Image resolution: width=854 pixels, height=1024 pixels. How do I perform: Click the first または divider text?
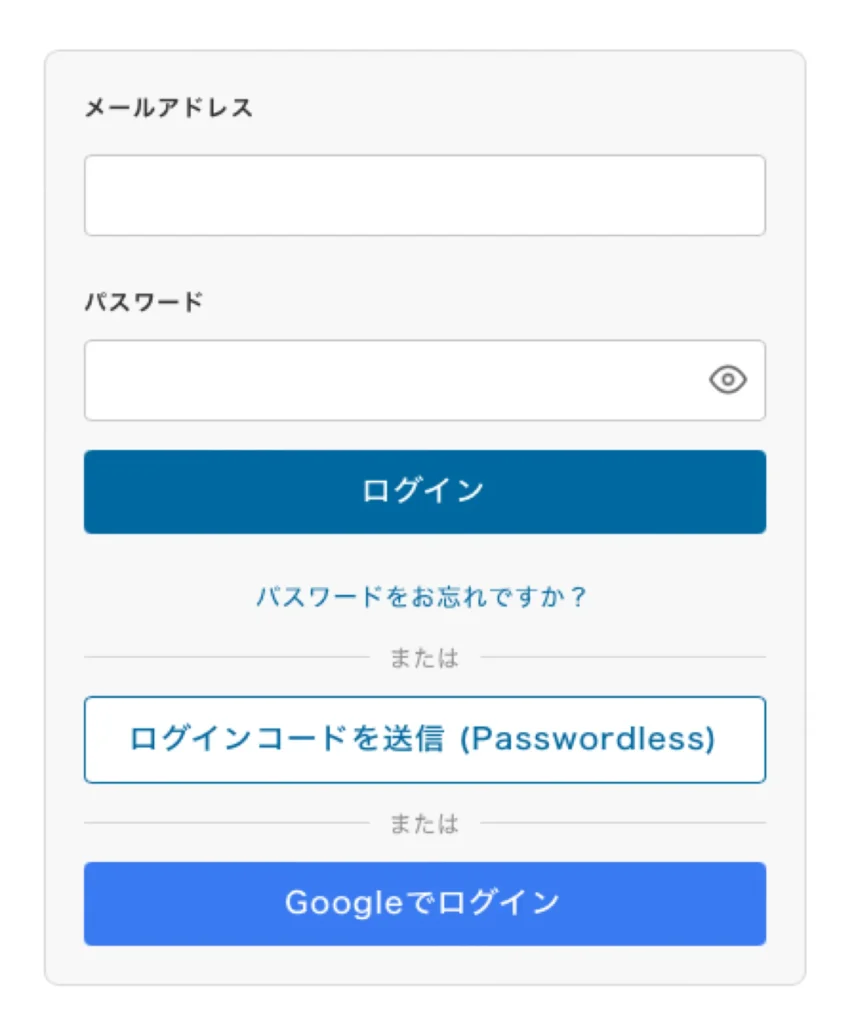(424, 658)
